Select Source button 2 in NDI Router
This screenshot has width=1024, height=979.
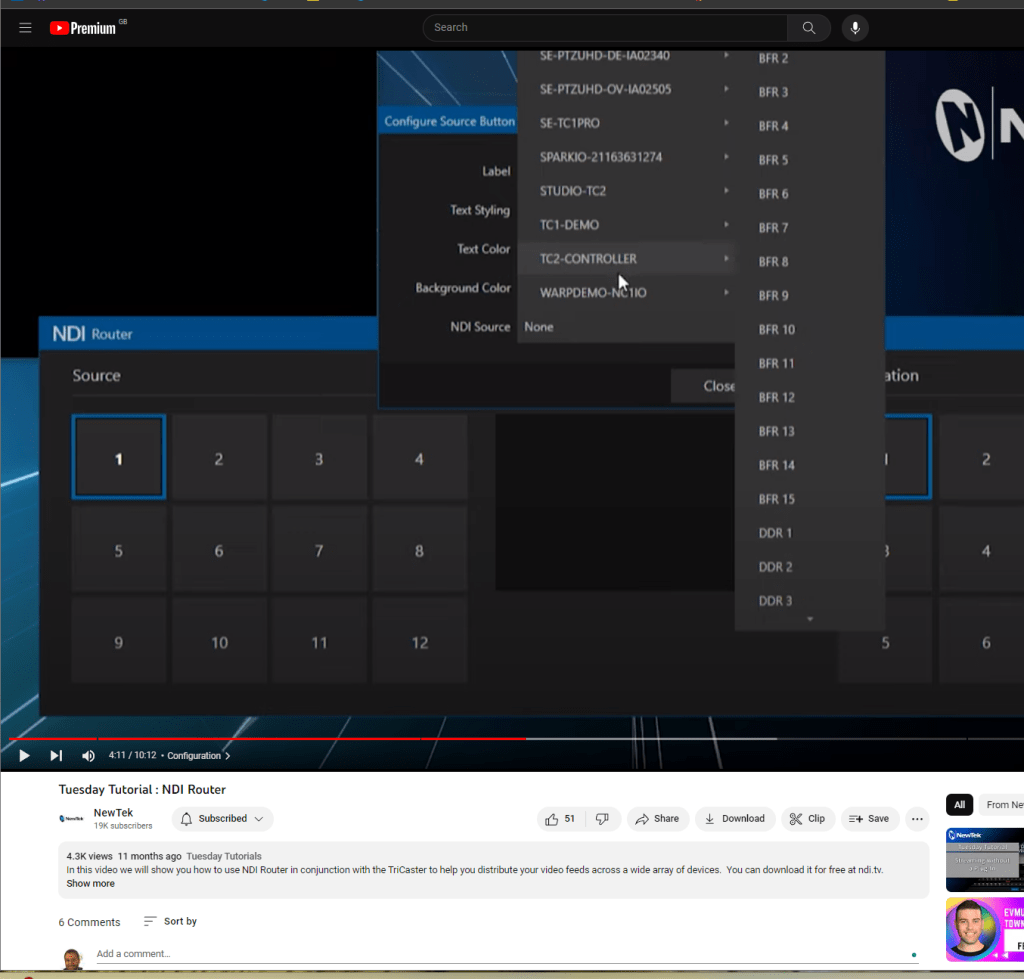tap(219, 458)
